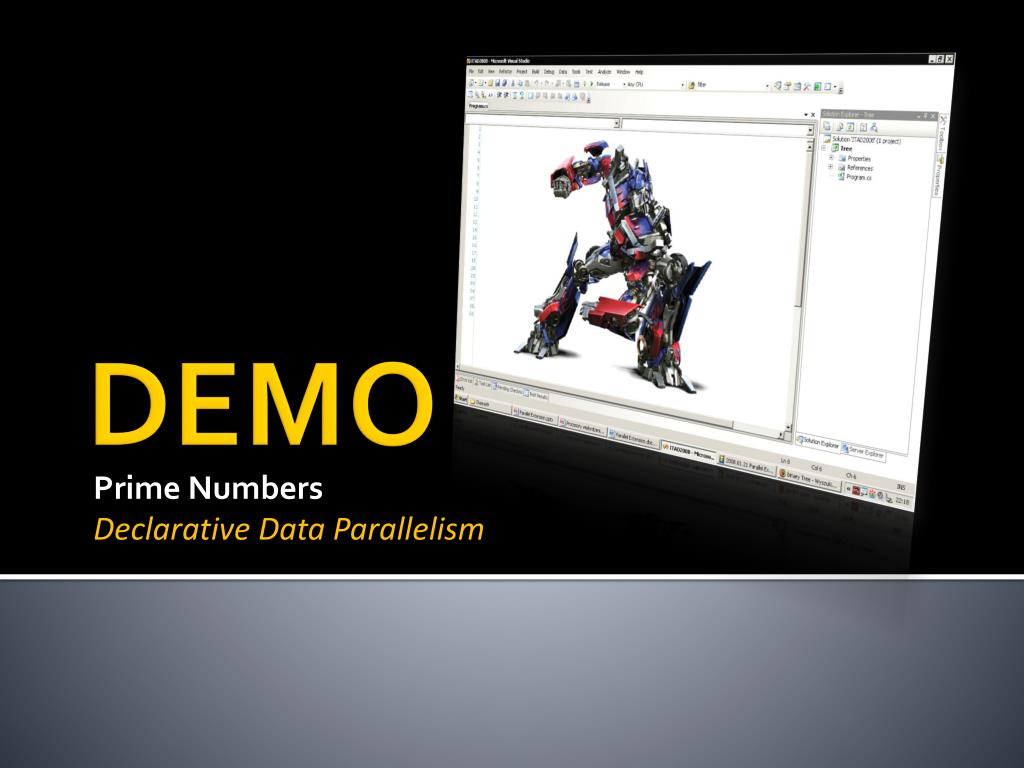
Task: Select the Program.cs editor tab
Action: 478,106
